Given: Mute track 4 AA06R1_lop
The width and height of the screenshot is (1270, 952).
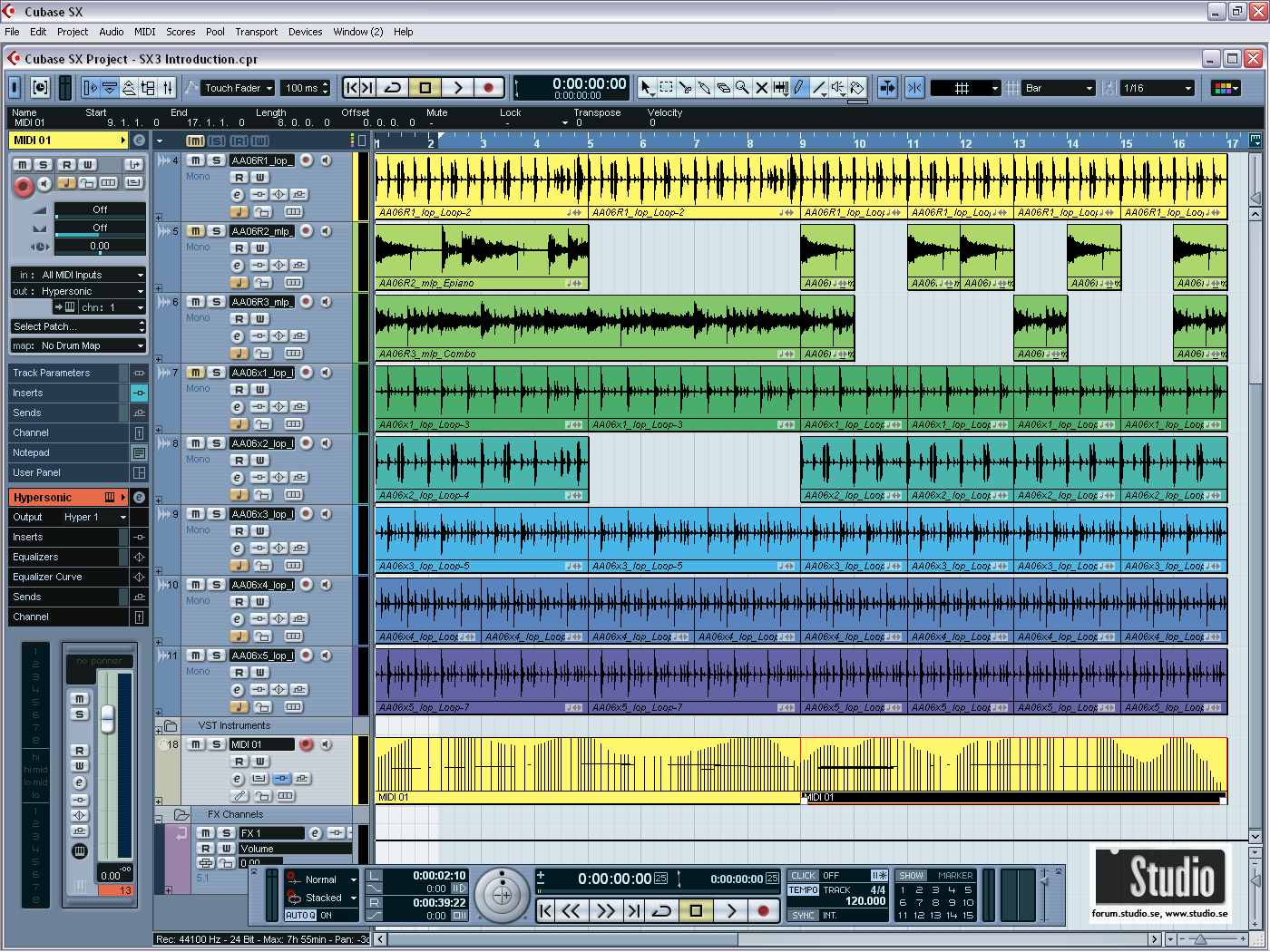Looking at the screenshot, I should click(196, 160).
